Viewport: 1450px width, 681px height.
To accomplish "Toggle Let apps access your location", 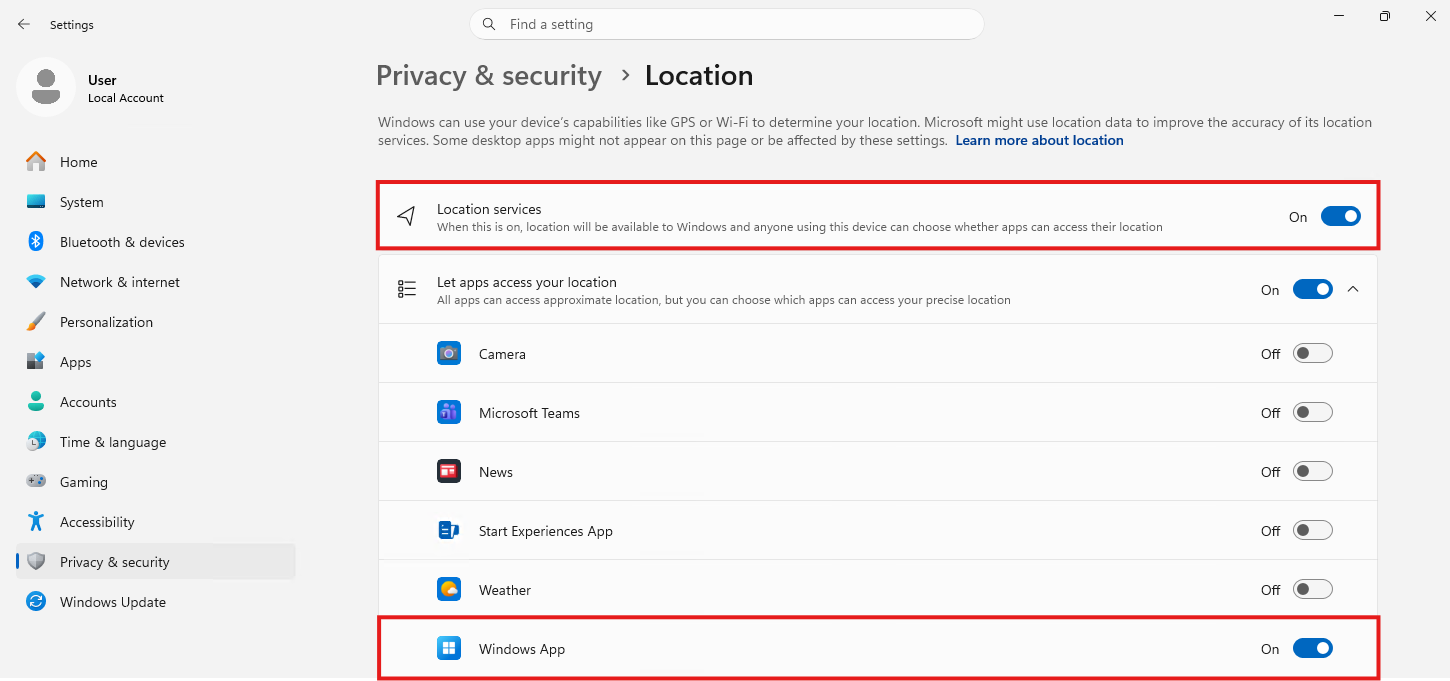I will tap(1313, 289).
